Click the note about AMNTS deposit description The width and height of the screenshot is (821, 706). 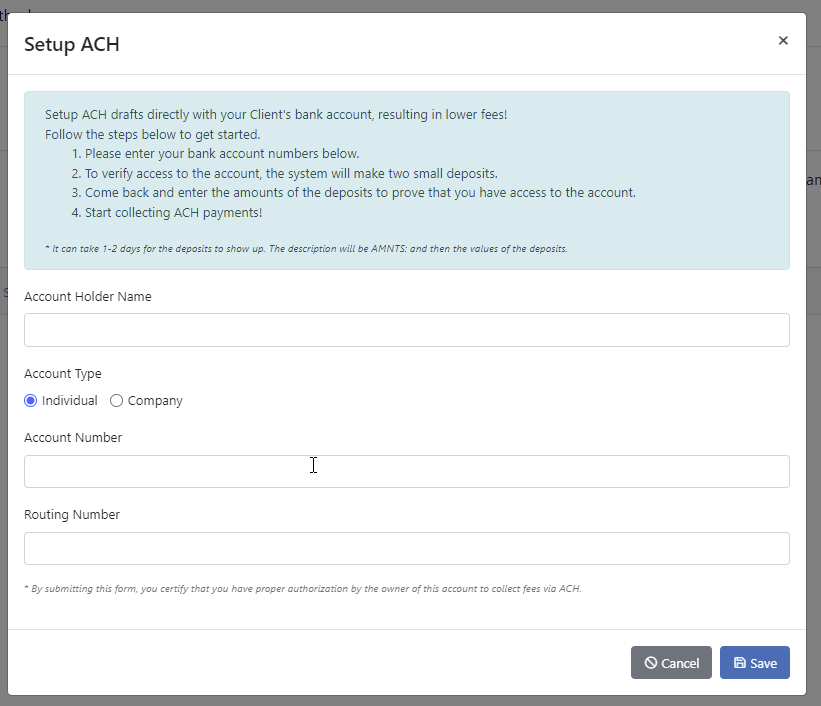point(306,249)
